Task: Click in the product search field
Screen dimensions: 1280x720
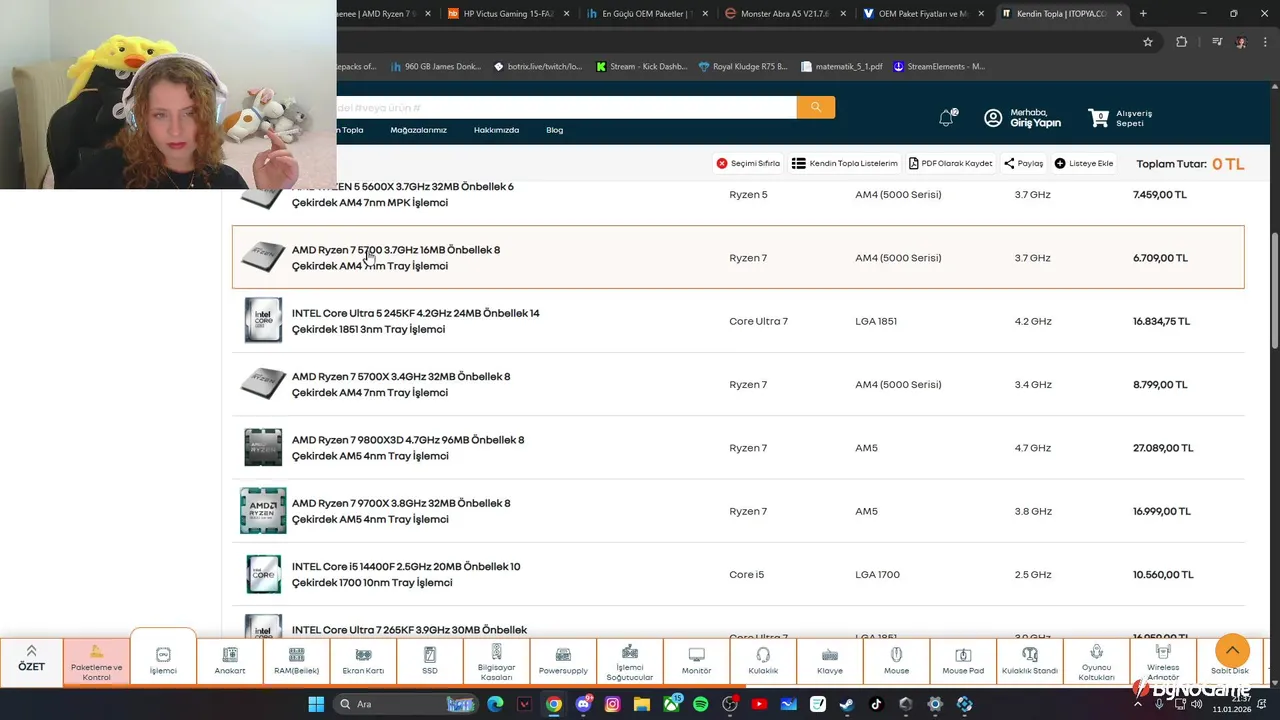Action: coord(566,107)
